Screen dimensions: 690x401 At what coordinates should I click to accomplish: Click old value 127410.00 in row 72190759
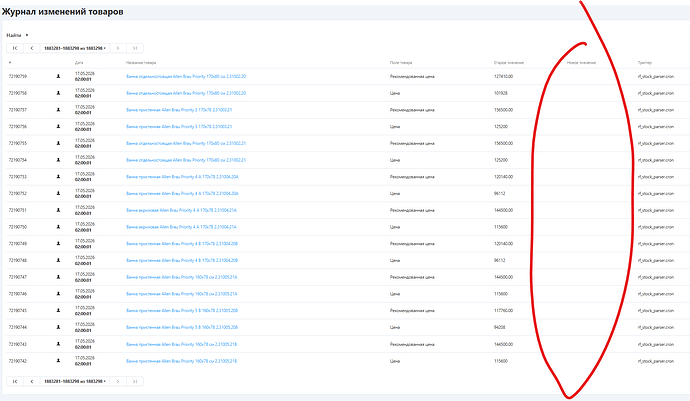(x=503, y=76)
